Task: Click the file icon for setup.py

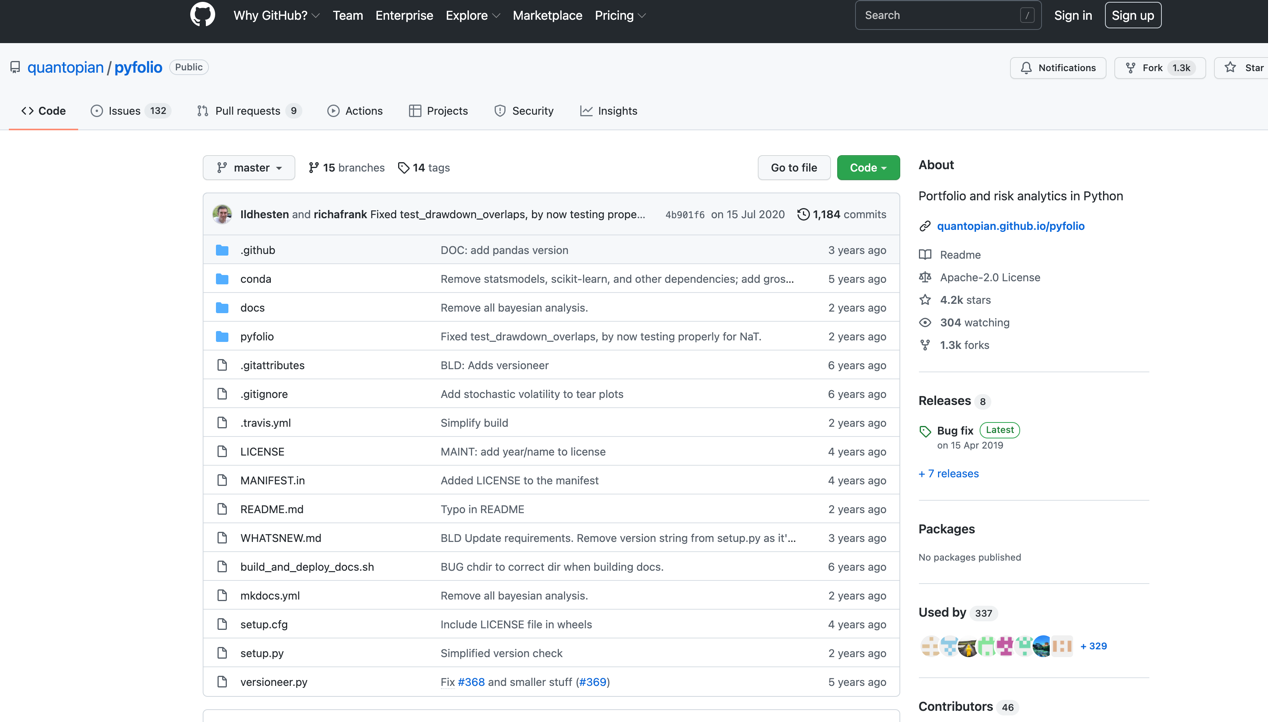Action: pos(222,654)
